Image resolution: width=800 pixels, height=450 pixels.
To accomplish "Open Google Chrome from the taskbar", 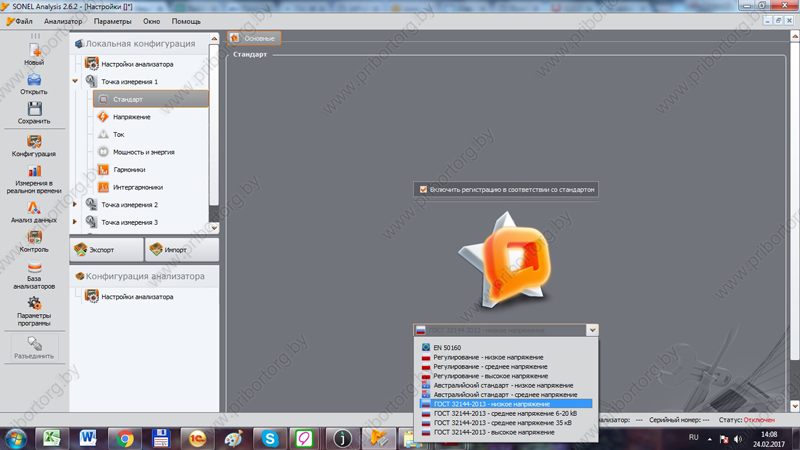I will coord(125,438).
